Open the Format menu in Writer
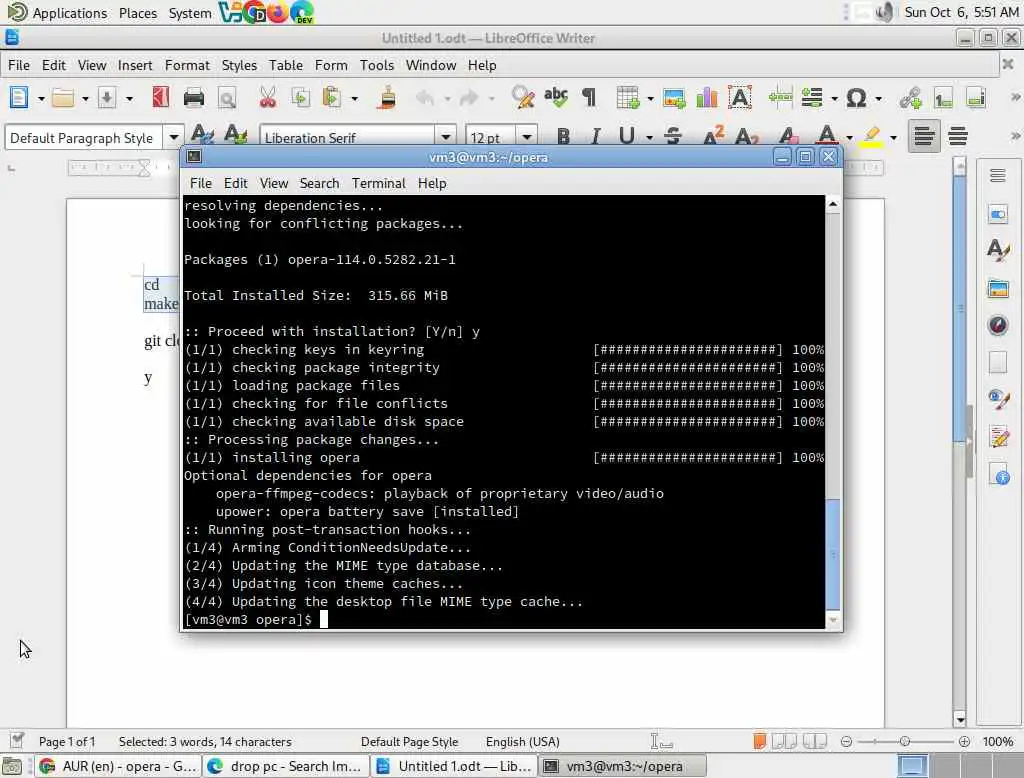1024x778 pixels. (x=187, y=65)
